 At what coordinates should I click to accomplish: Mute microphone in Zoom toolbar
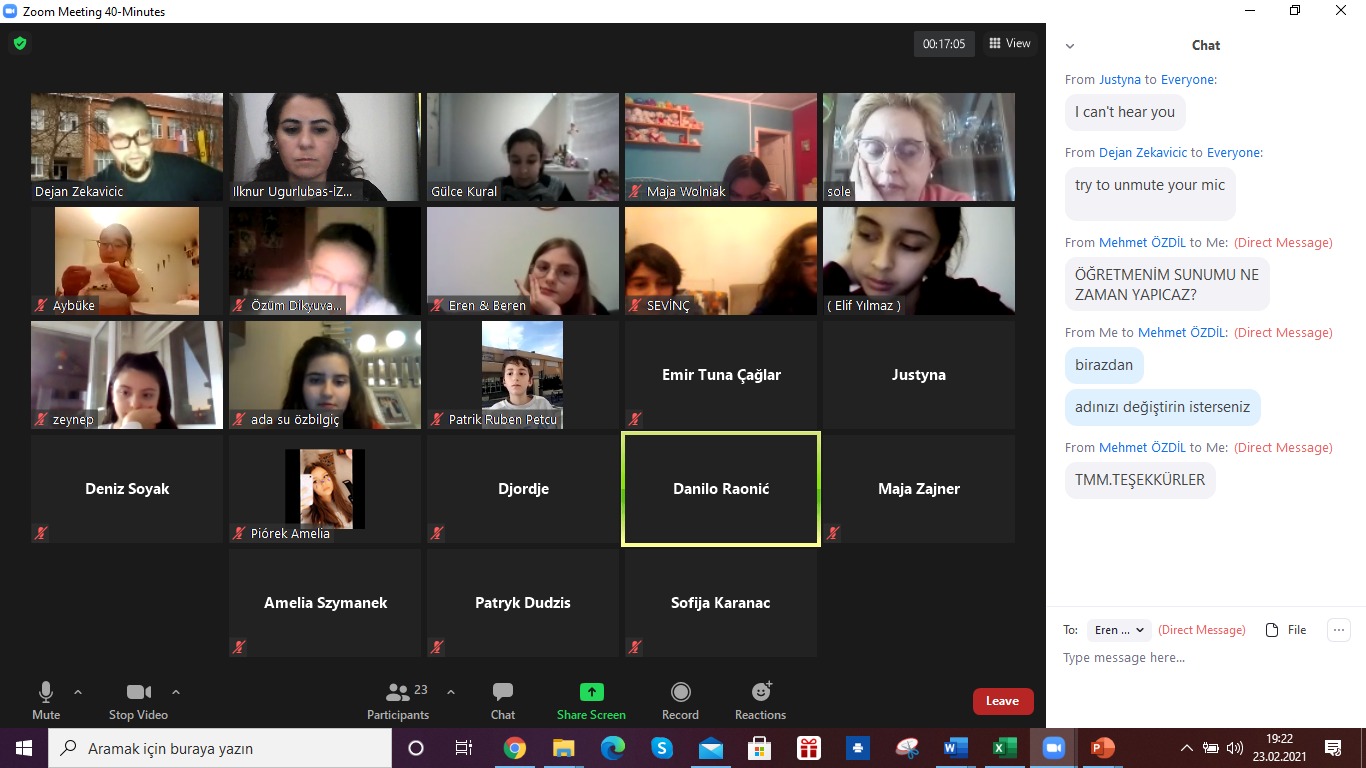(46, 700)
